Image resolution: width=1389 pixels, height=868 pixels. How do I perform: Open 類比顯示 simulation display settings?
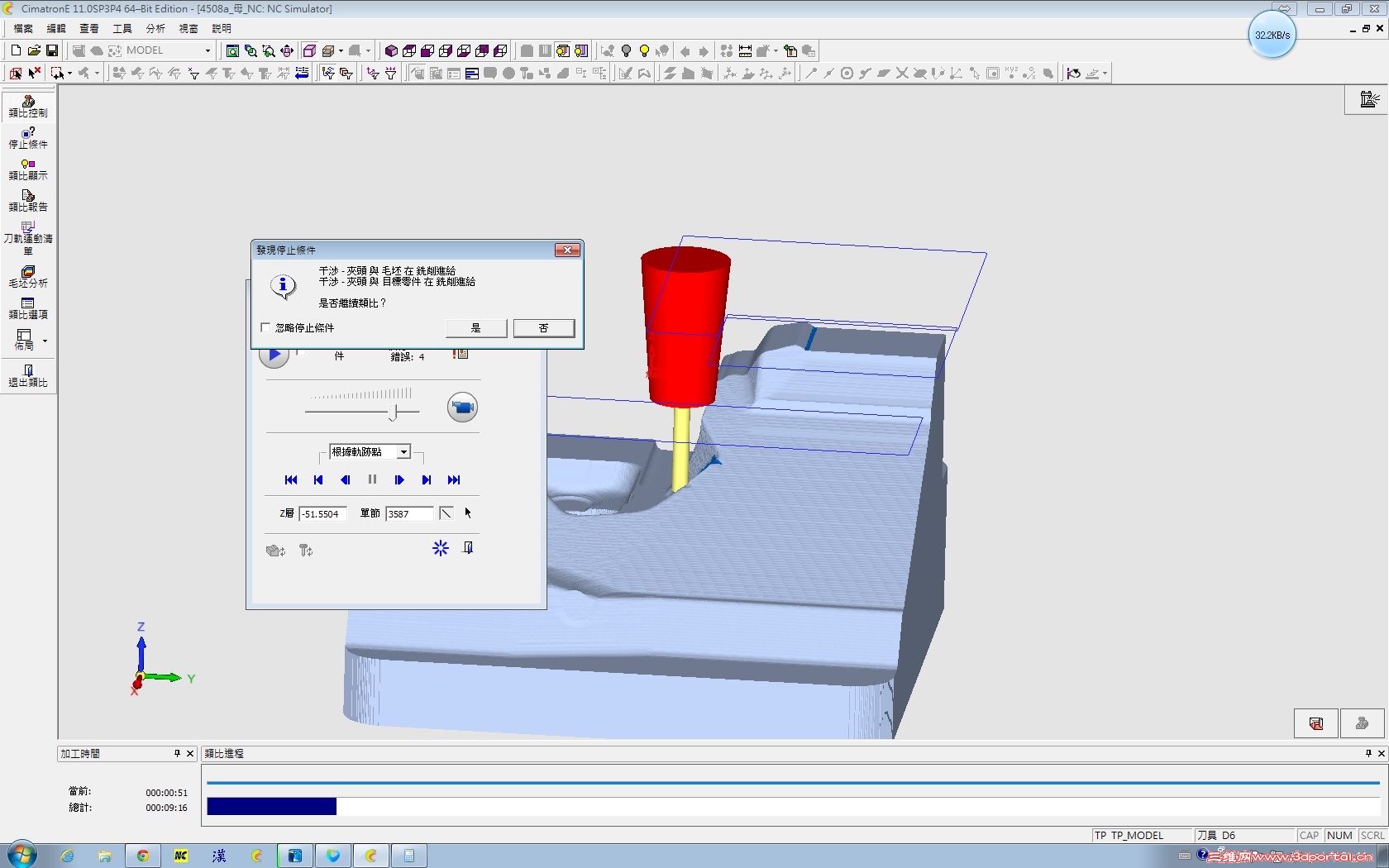click(28, 169)
